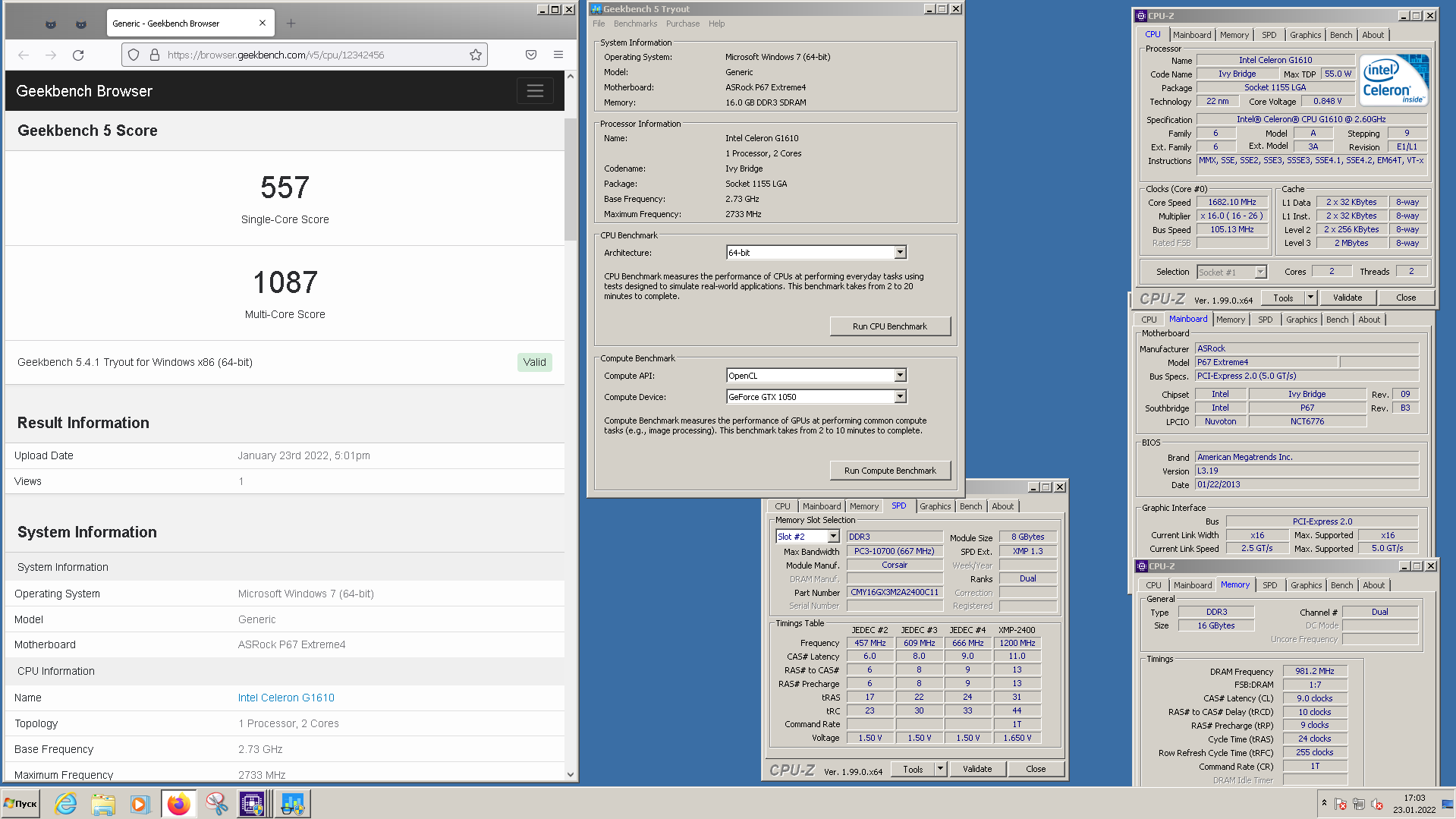
Task: Open the Geekbench Benchmarks menu
Action: click(635, 24)
